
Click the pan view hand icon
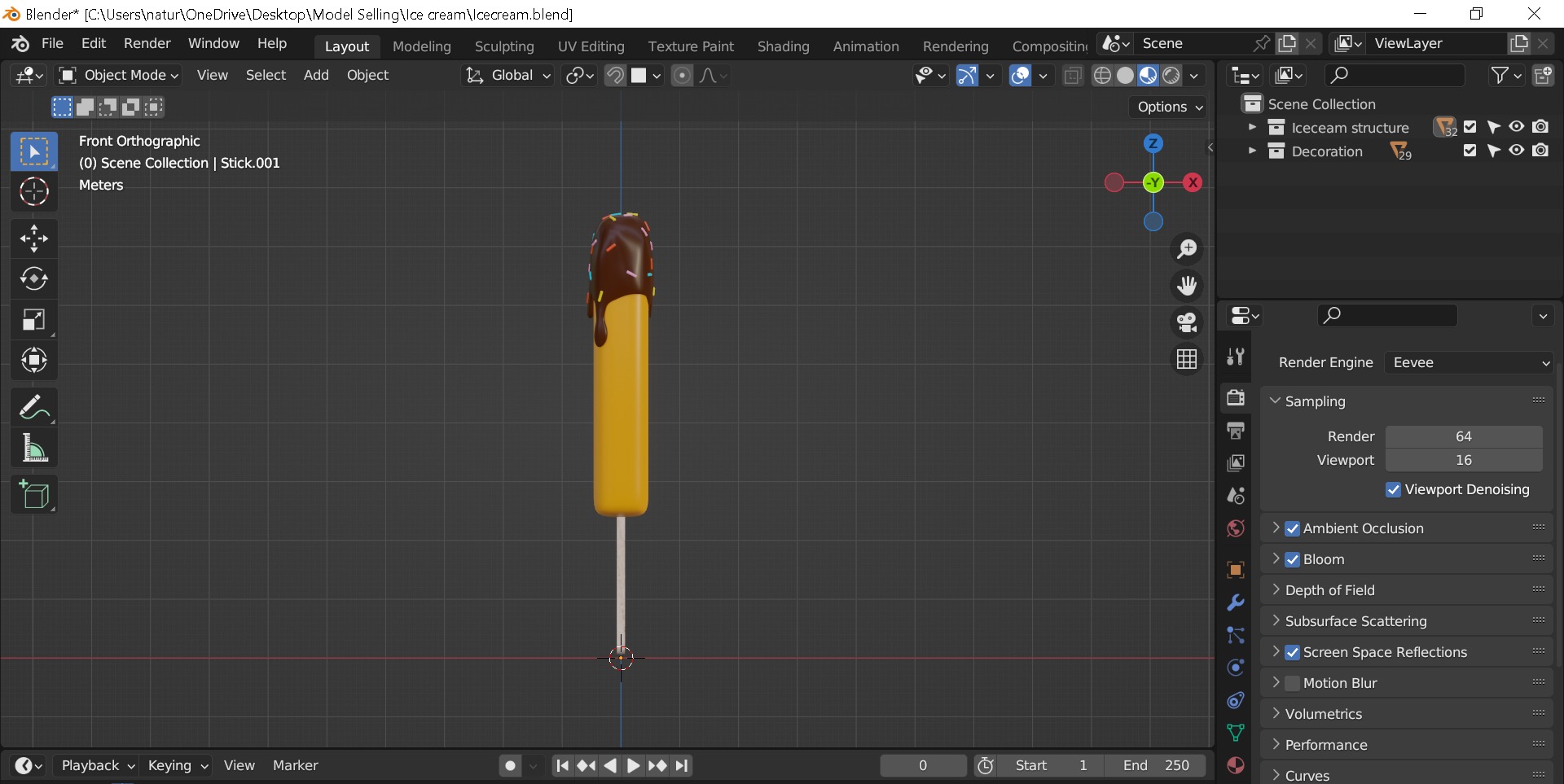click(x=1187, y=285)
